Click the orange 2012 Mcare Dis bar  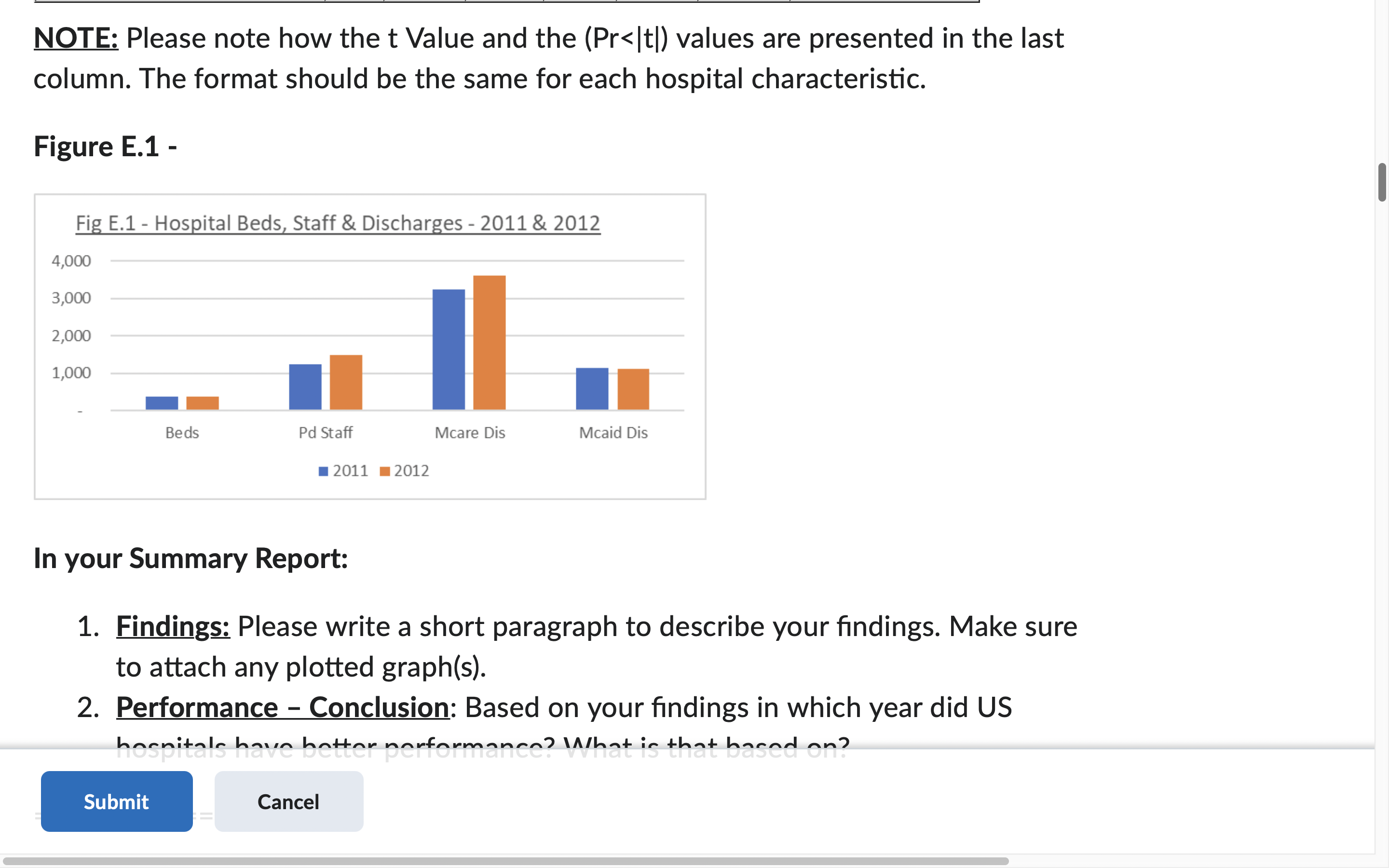tap(489, 343)
